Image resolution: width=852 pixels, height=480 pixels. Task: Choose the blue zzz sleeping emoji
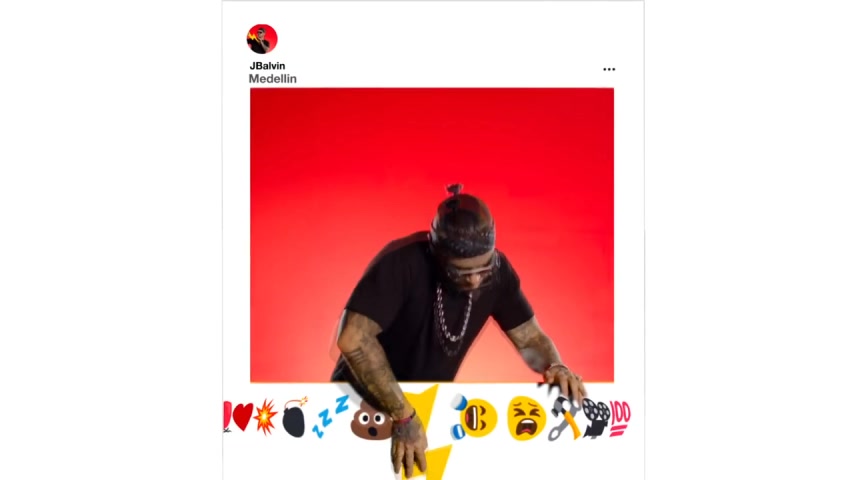[330, 416]
